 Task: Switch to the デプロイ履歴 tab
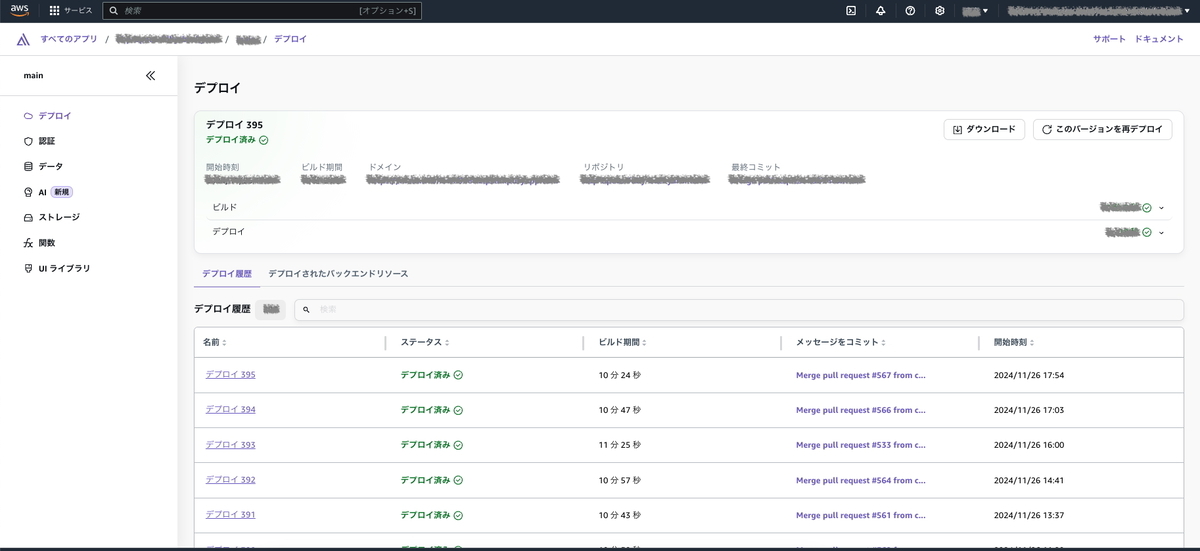point(227,273)
